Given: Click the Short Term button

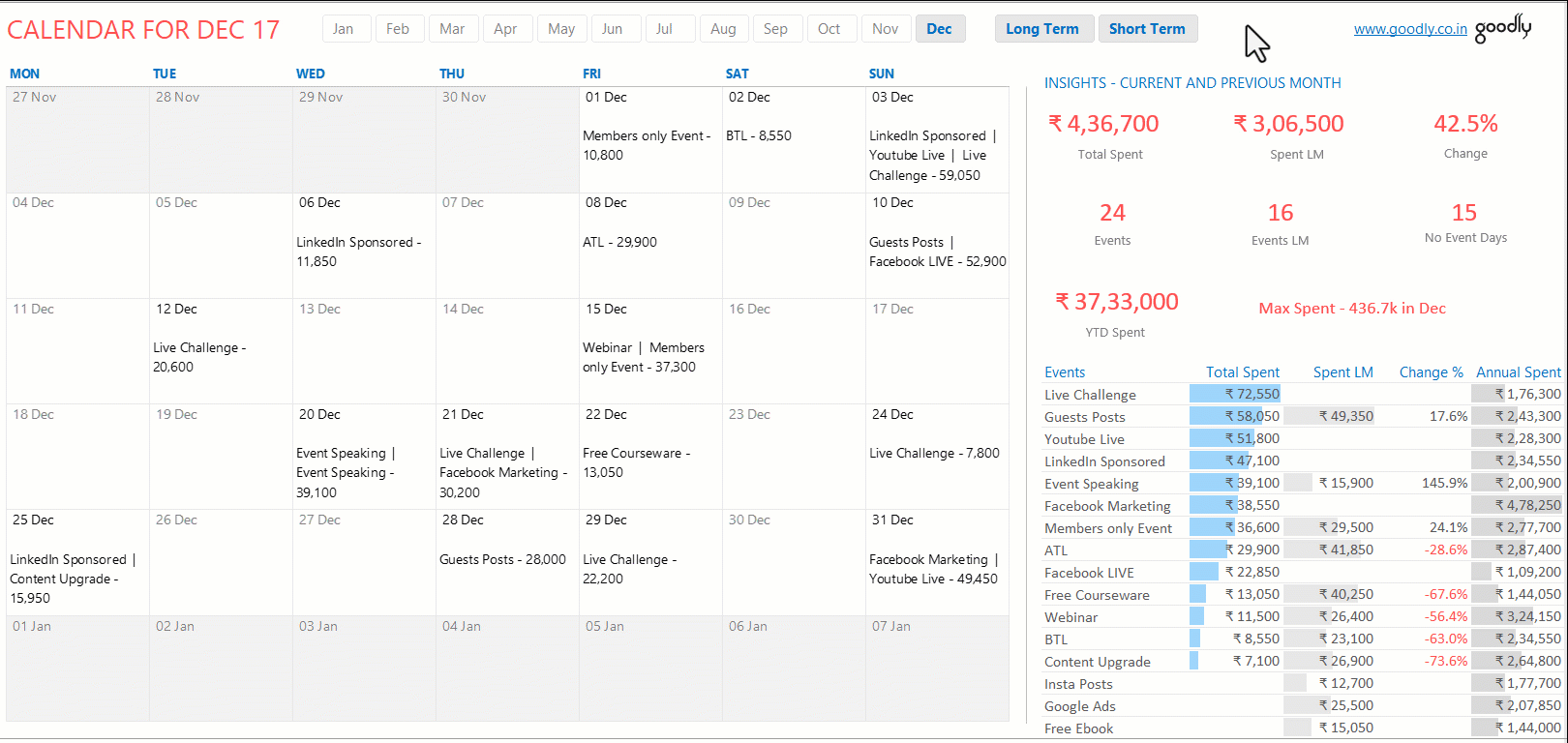Looking at the screenshot, I should tap(1147, 29).
